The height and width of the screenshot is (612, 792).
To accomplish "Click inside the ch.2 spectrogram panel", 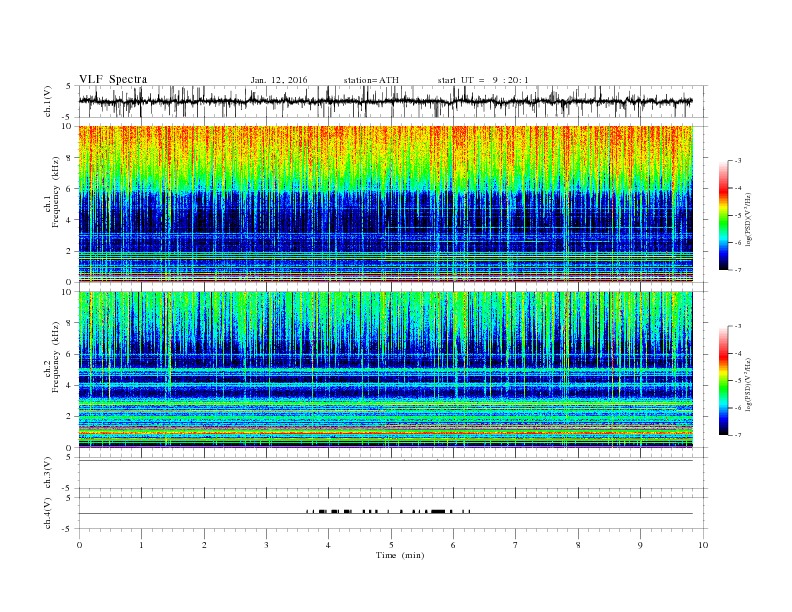I will (x=385, y=370).
